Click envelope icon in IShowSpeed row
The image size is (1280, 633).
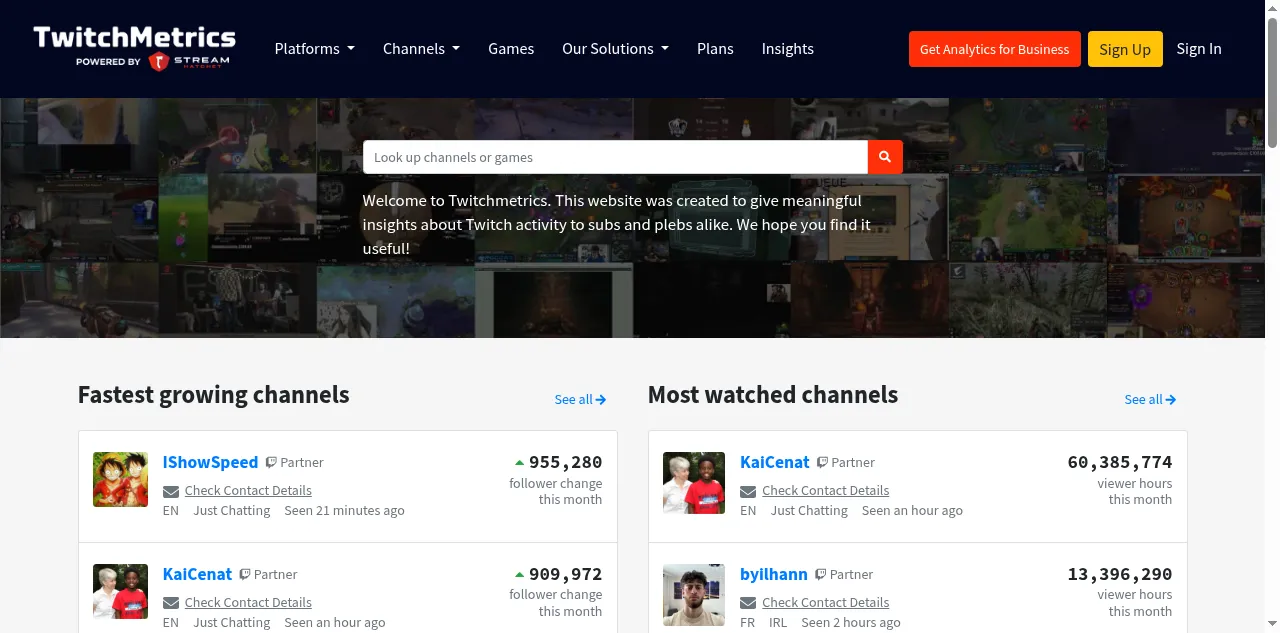pos(171,491)
